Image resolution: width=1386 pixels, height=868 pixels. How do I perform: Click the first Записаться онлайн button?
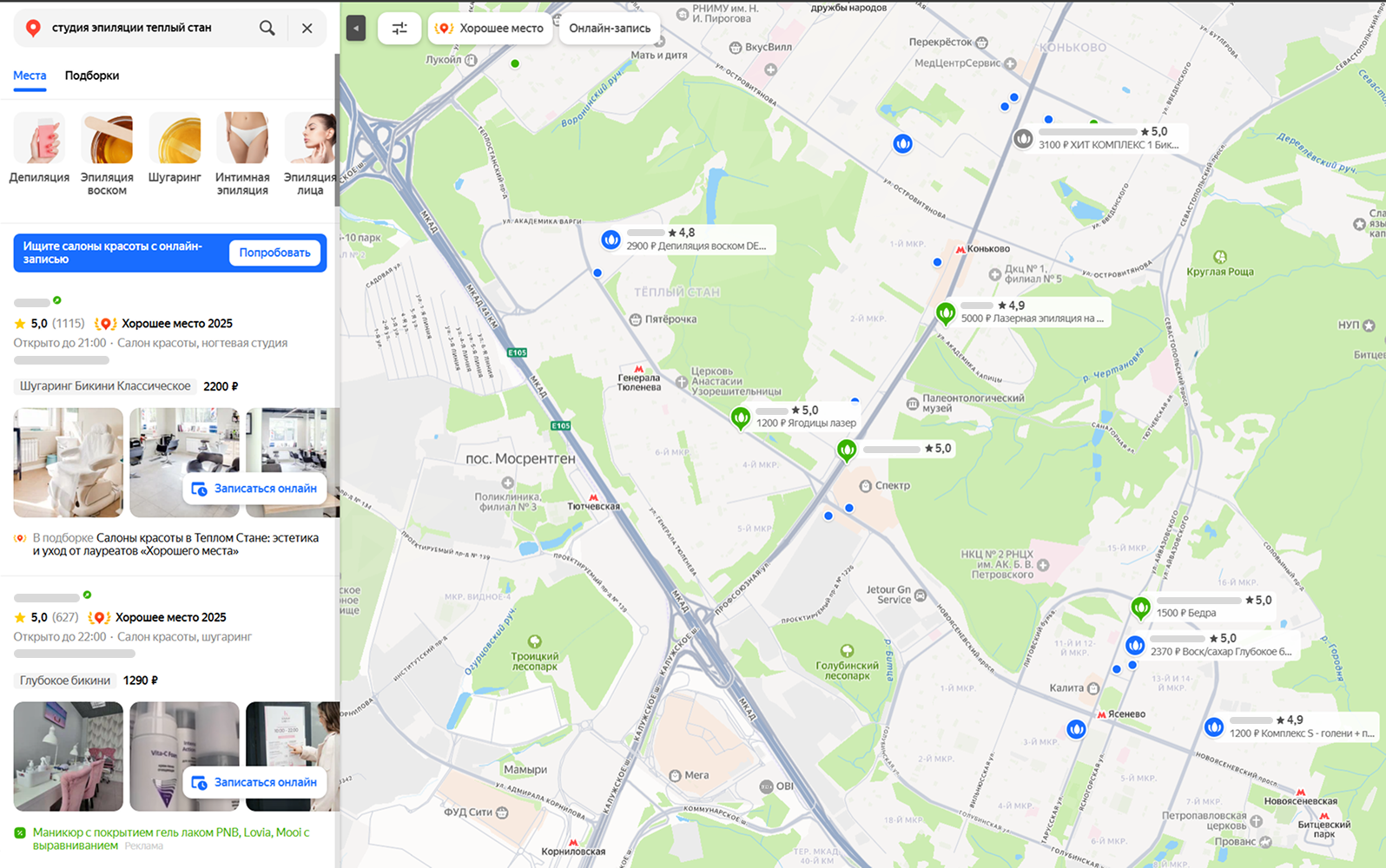tap(254, 489)
